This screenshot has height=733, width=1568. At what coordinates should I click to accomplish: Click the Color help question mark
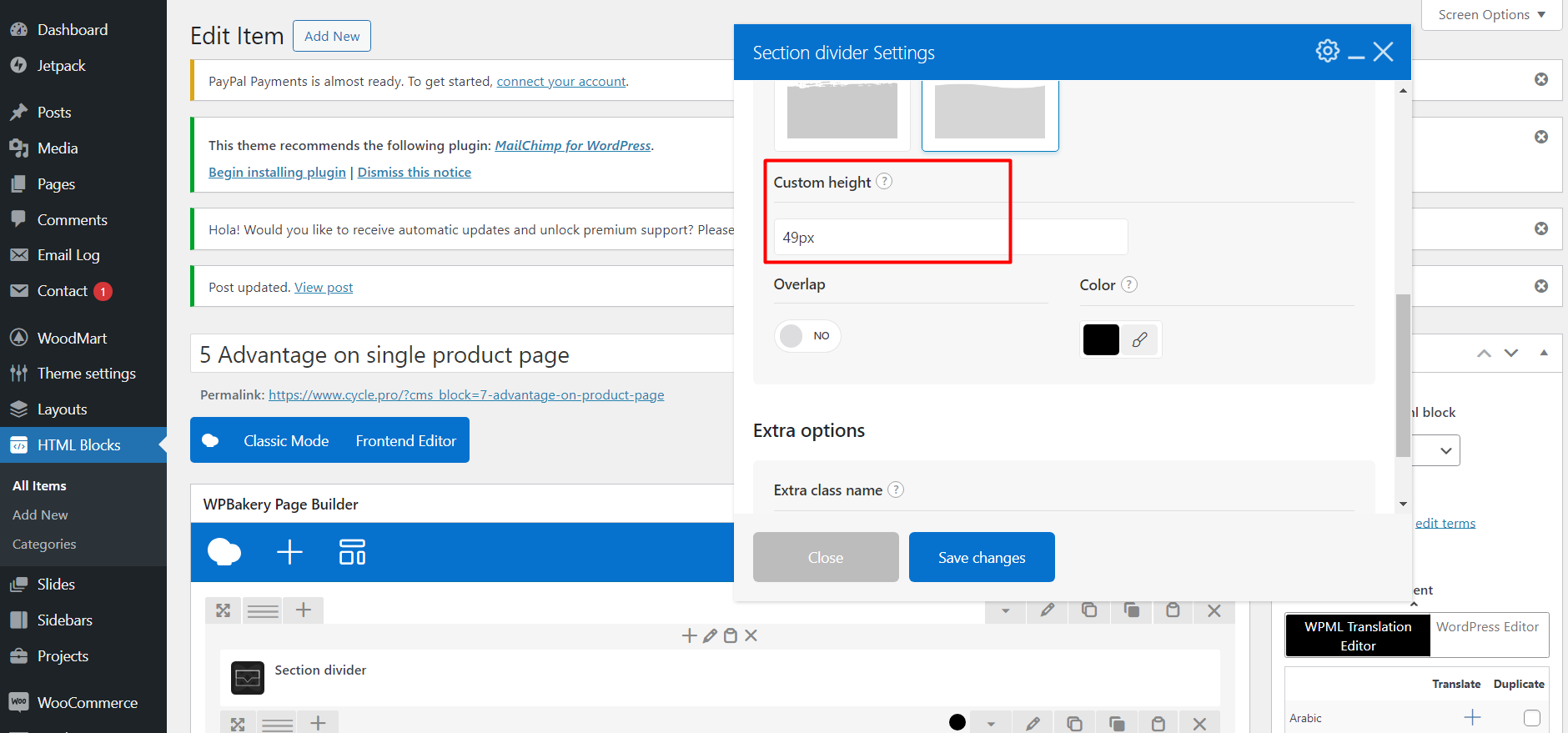point(1128,284)
